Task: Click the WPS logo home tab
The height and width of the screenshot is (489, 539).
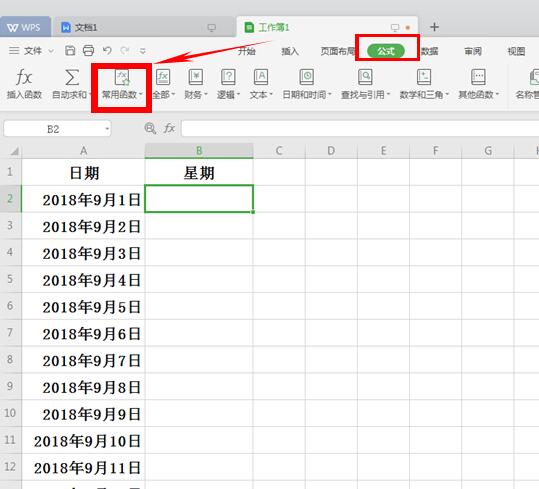Action: (x=25, y=27)
